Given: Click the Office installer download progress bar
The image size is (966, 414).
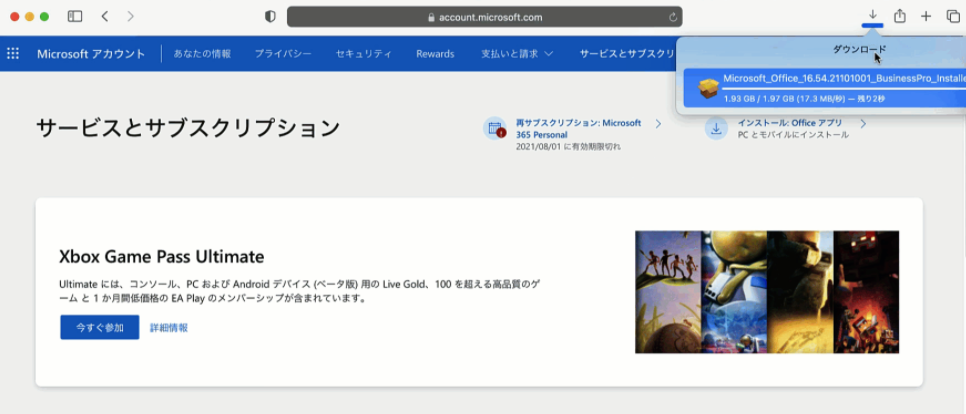Looking at the screenshot, I should [844, 88].
